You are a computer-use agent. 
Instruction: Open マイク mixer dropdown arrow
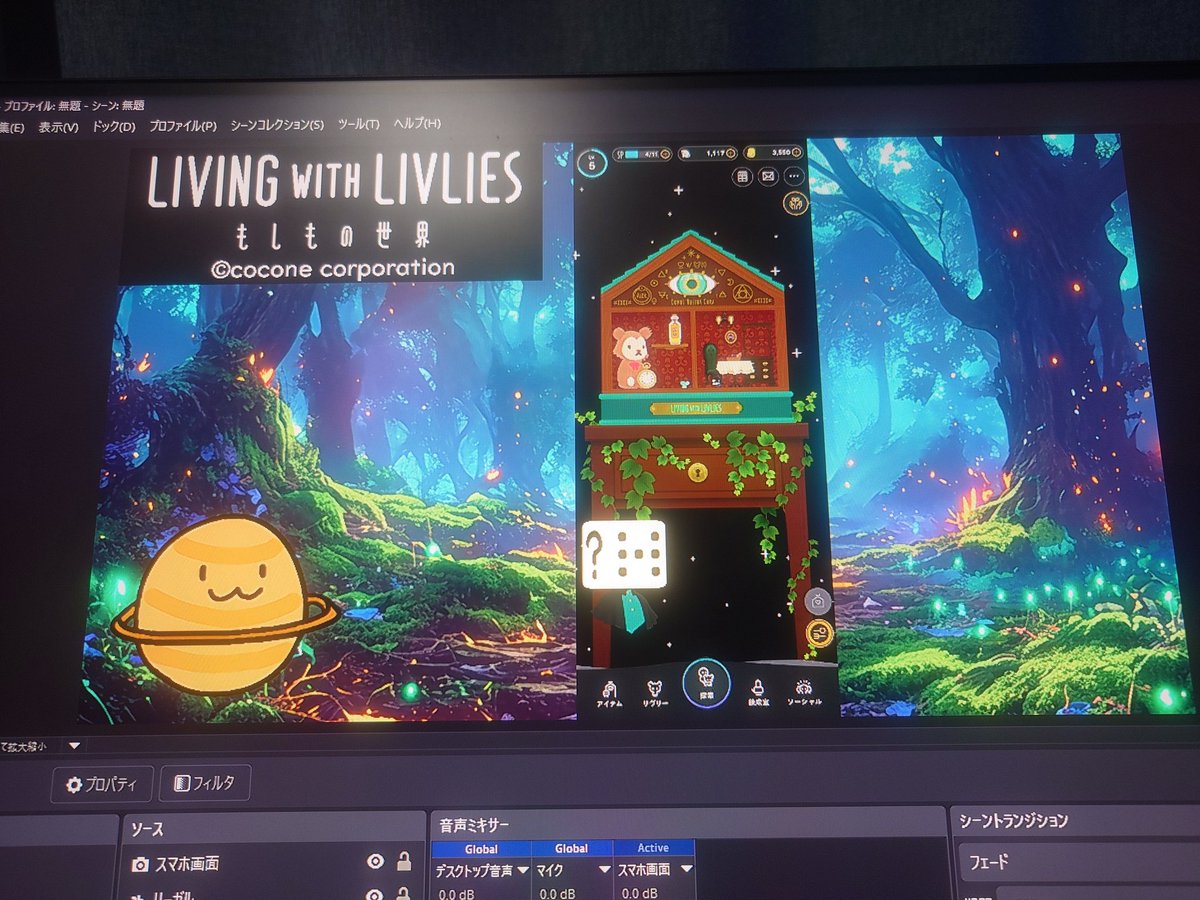(603, 870)
